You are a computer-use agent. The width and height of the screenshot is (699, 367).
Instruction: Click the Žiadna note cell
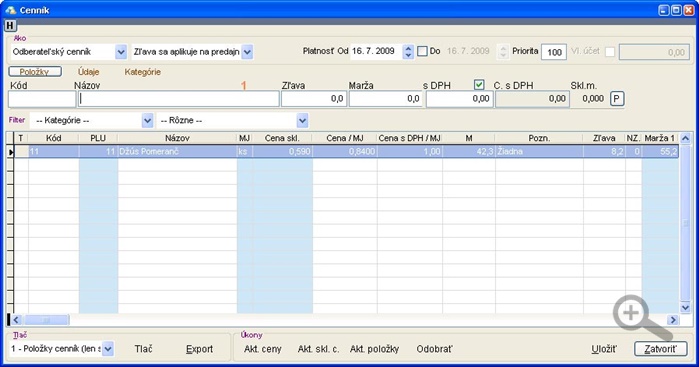point(539,152)
